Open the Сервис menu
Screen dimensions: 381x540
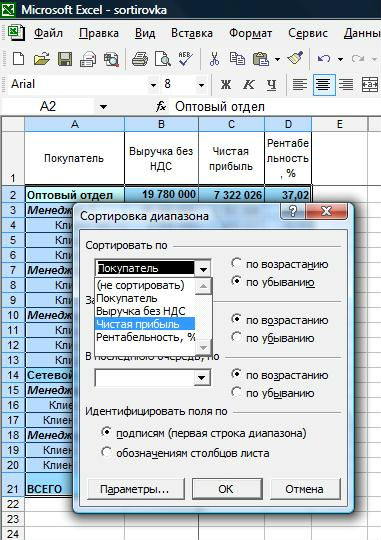308,33
